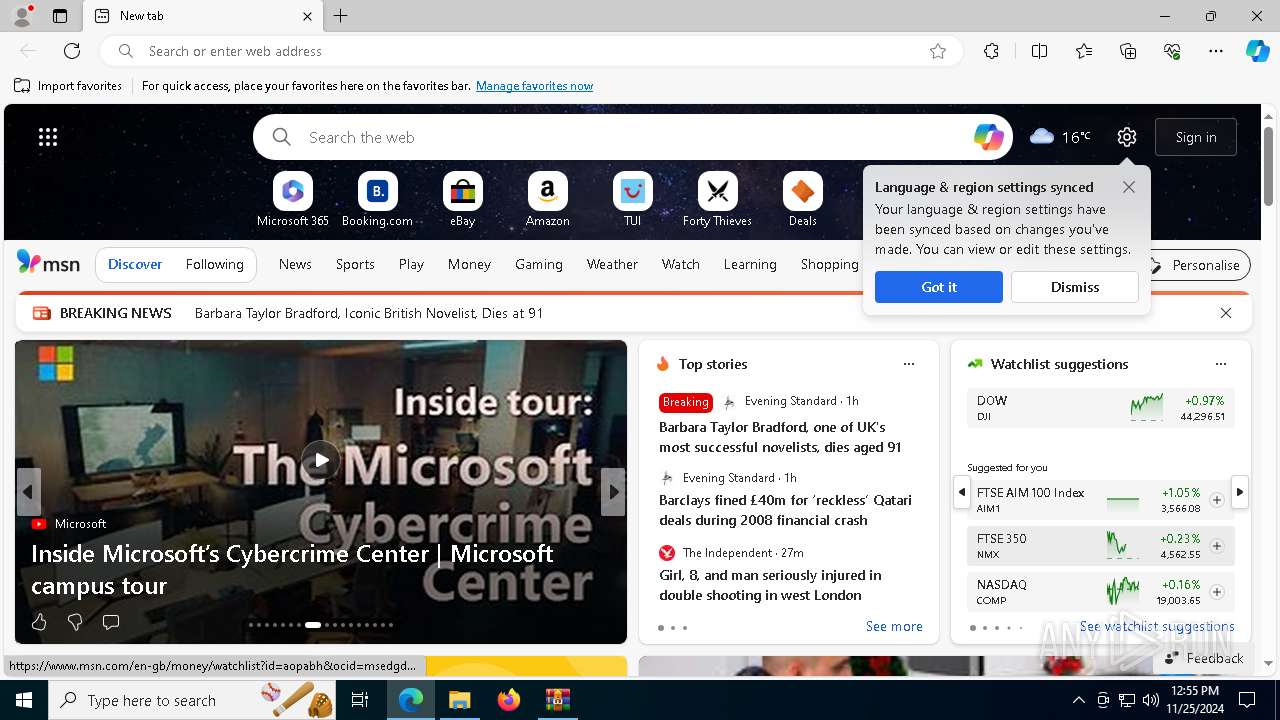The image size is (1280, 720).
Task: Open the Money category
Action: point(469,264)
